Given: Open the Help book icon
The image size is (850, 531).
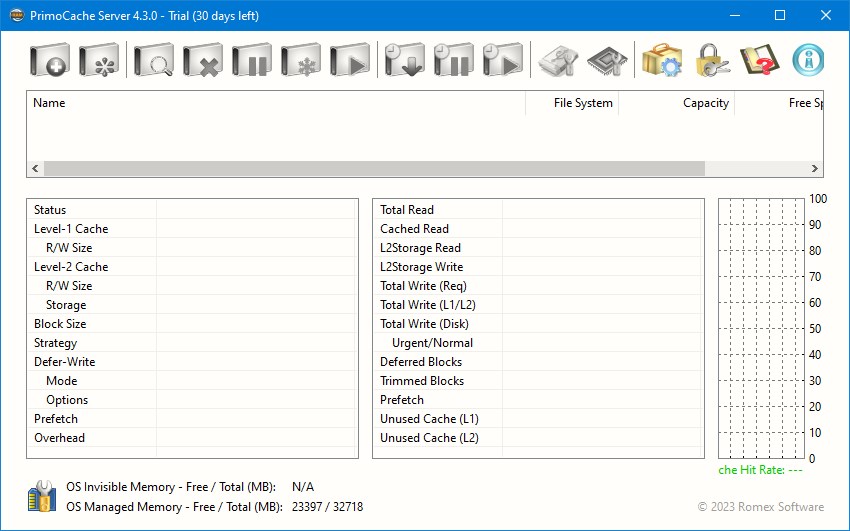Looking at the screenshot, I should (759, 60).
